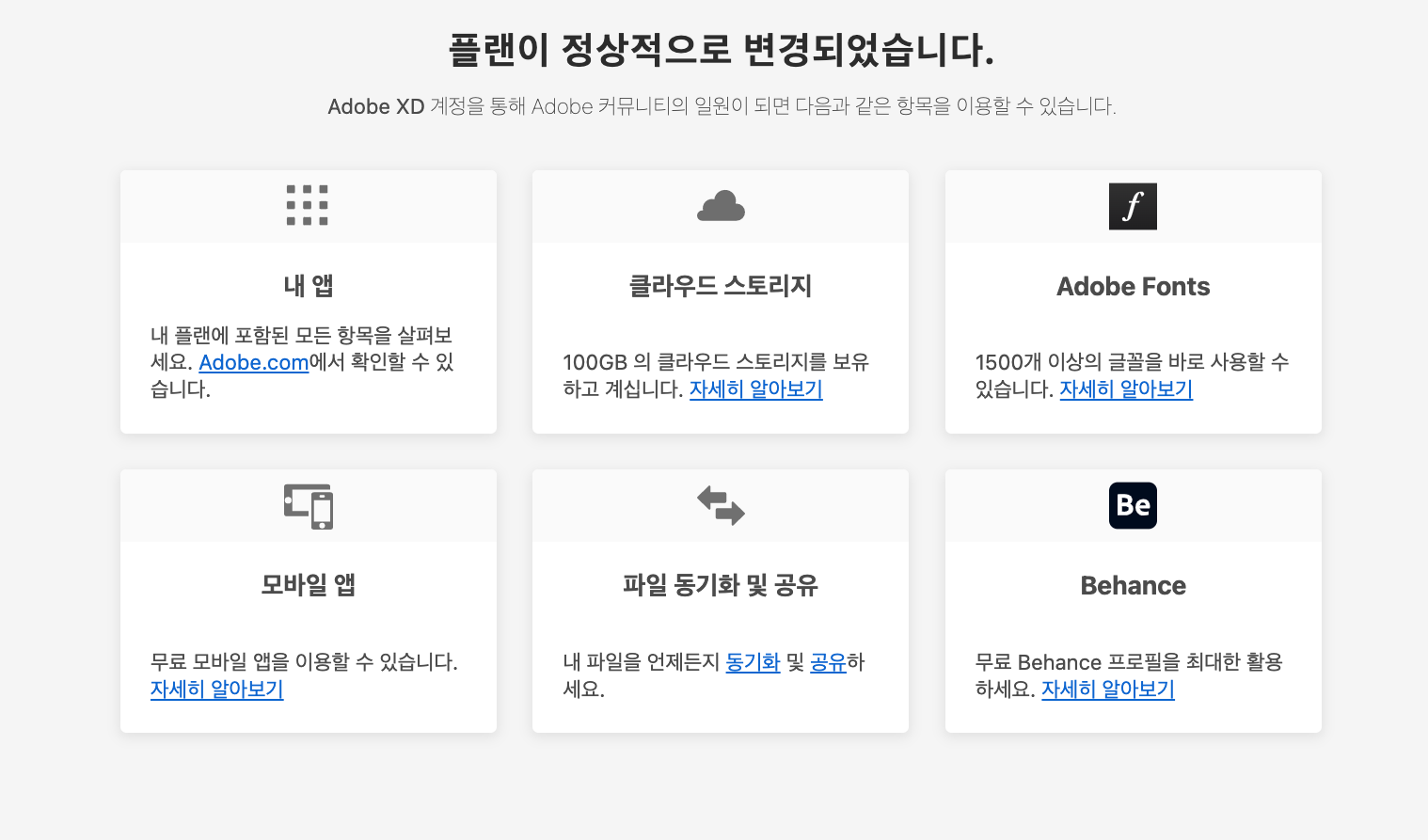Open 자세히 알아보기 link under 모바일 앱

217,689
